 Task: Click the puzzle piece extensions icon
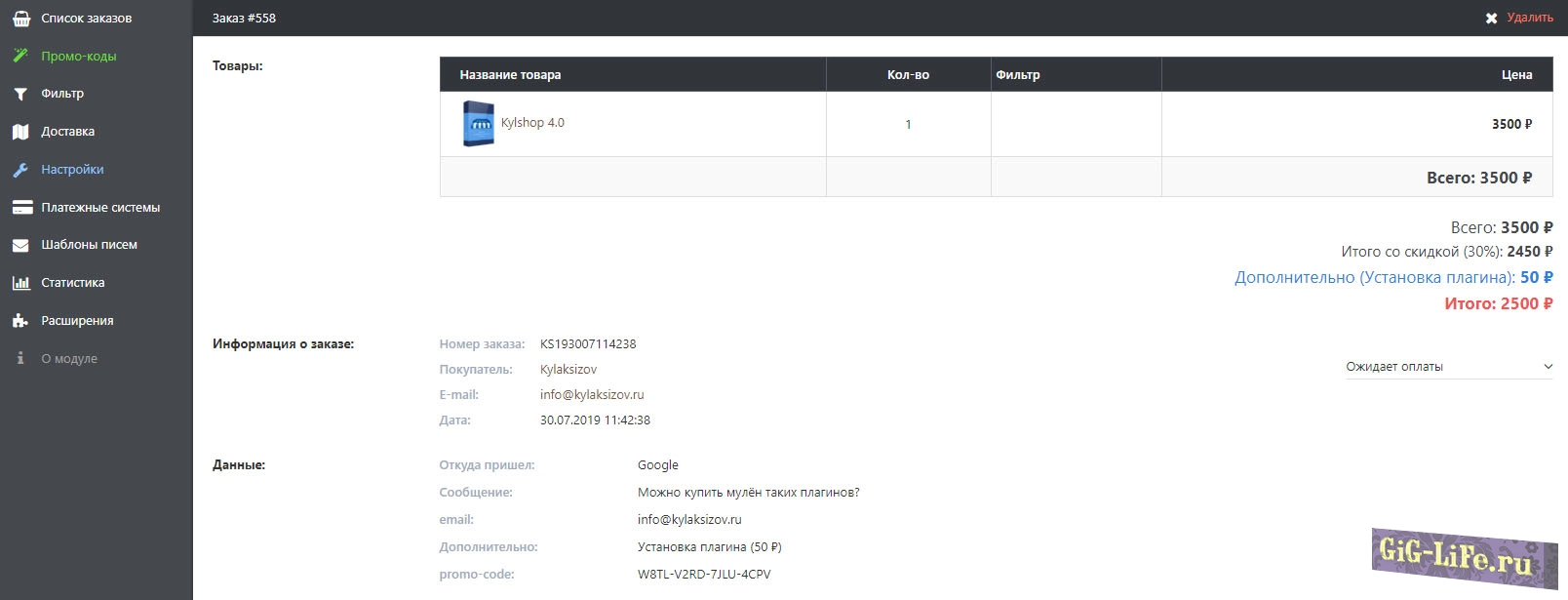pos(20,321)
